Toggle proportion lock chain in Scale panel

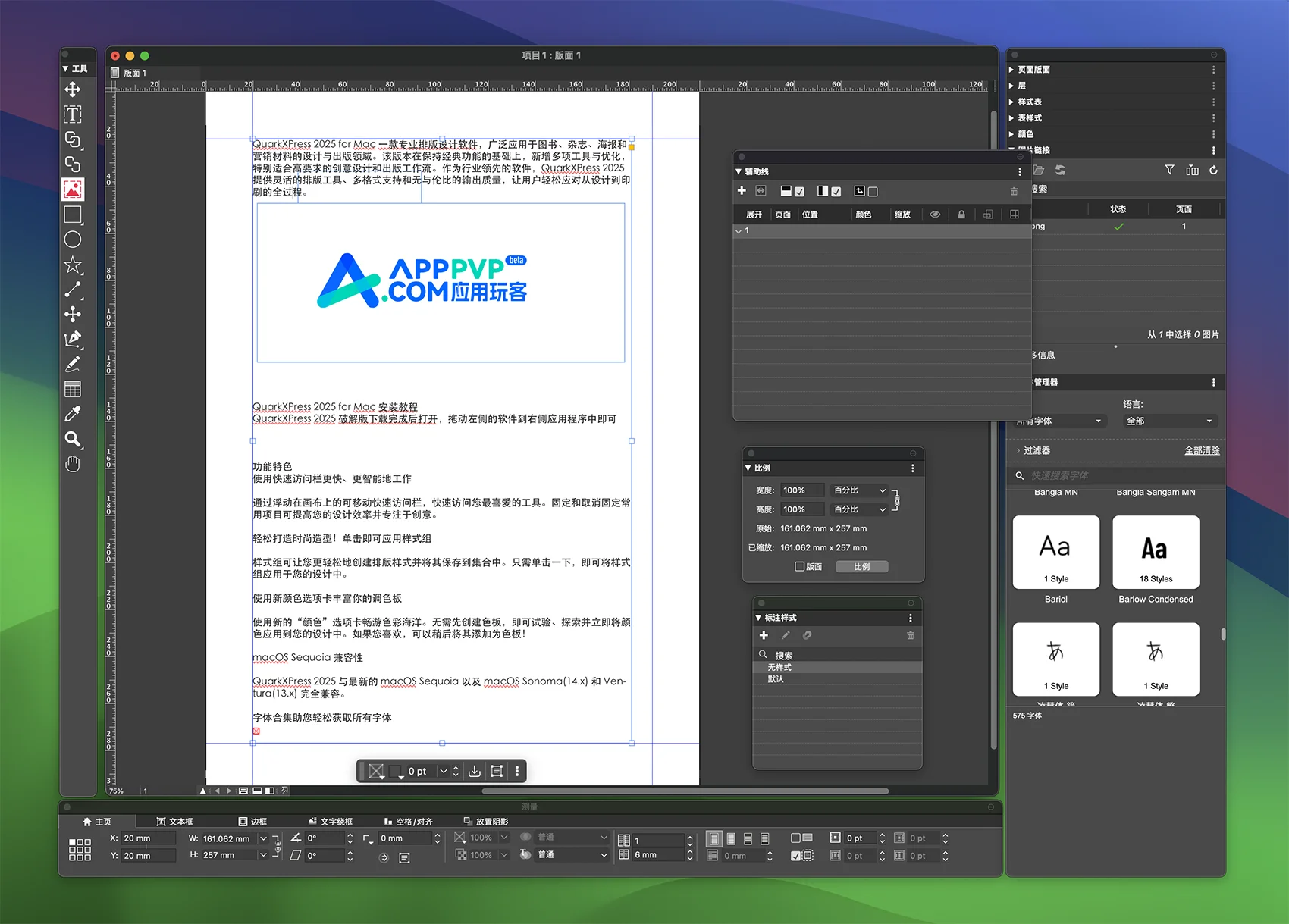896,500
